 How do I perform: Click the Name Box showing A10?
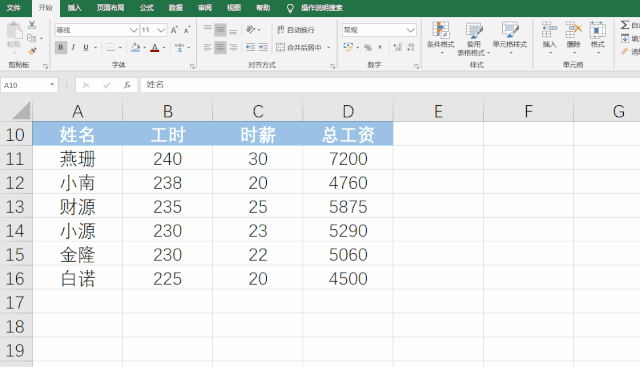pos(29,85)
